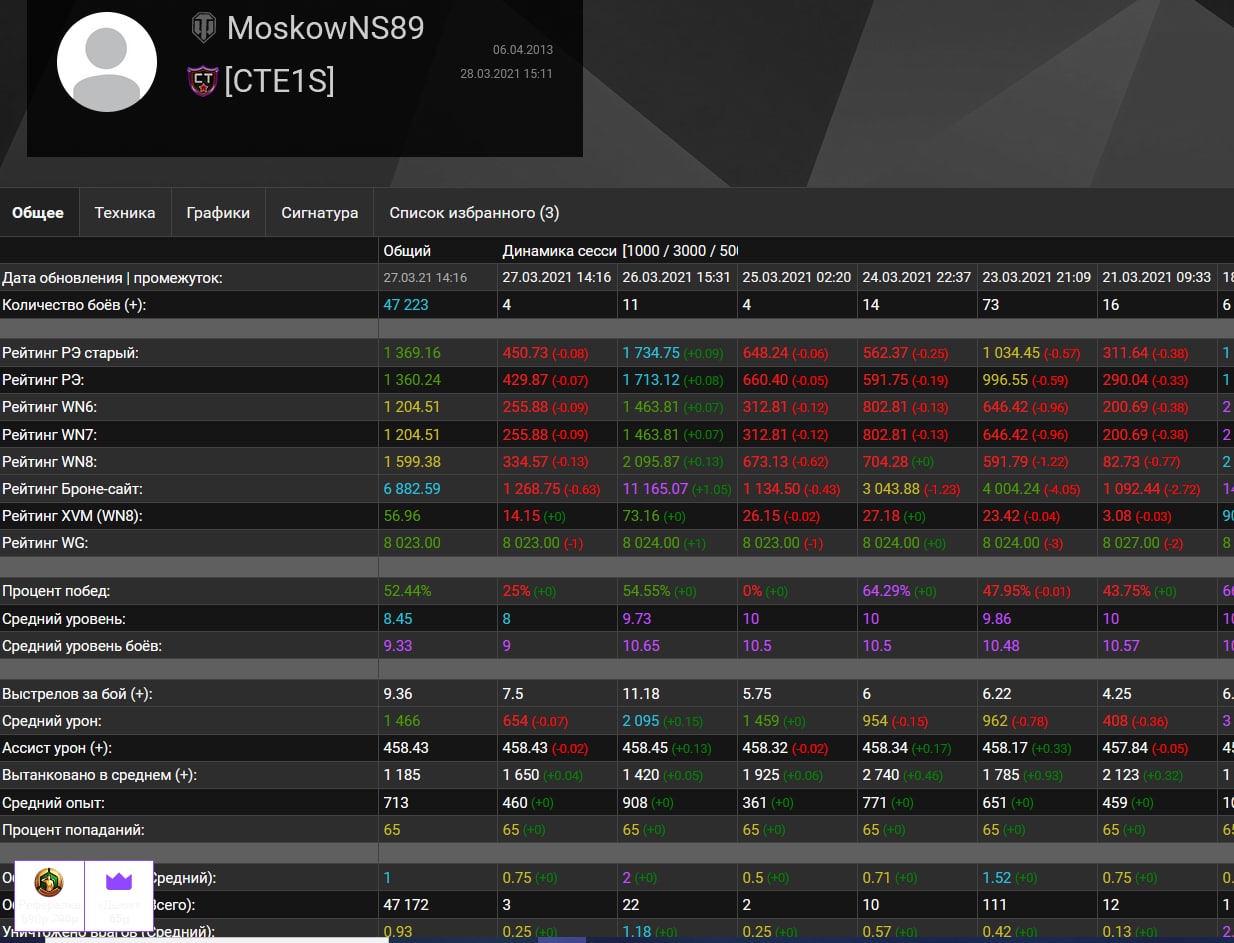Click the 23.03.2021 21:09 session date header

(x=1036, y=277)
